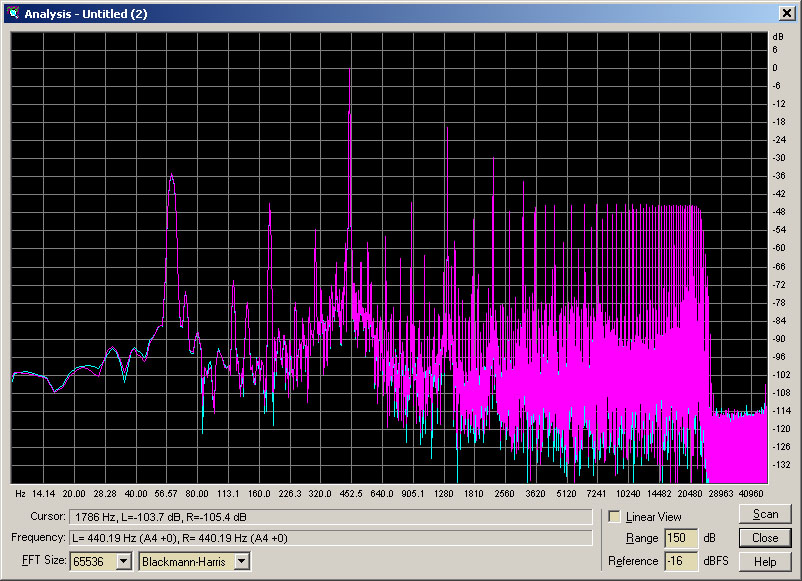Enable the Linear View checkbox
The height and width of the screenshot is (581, 802).
pyautogui.click(x=615, y=517)
